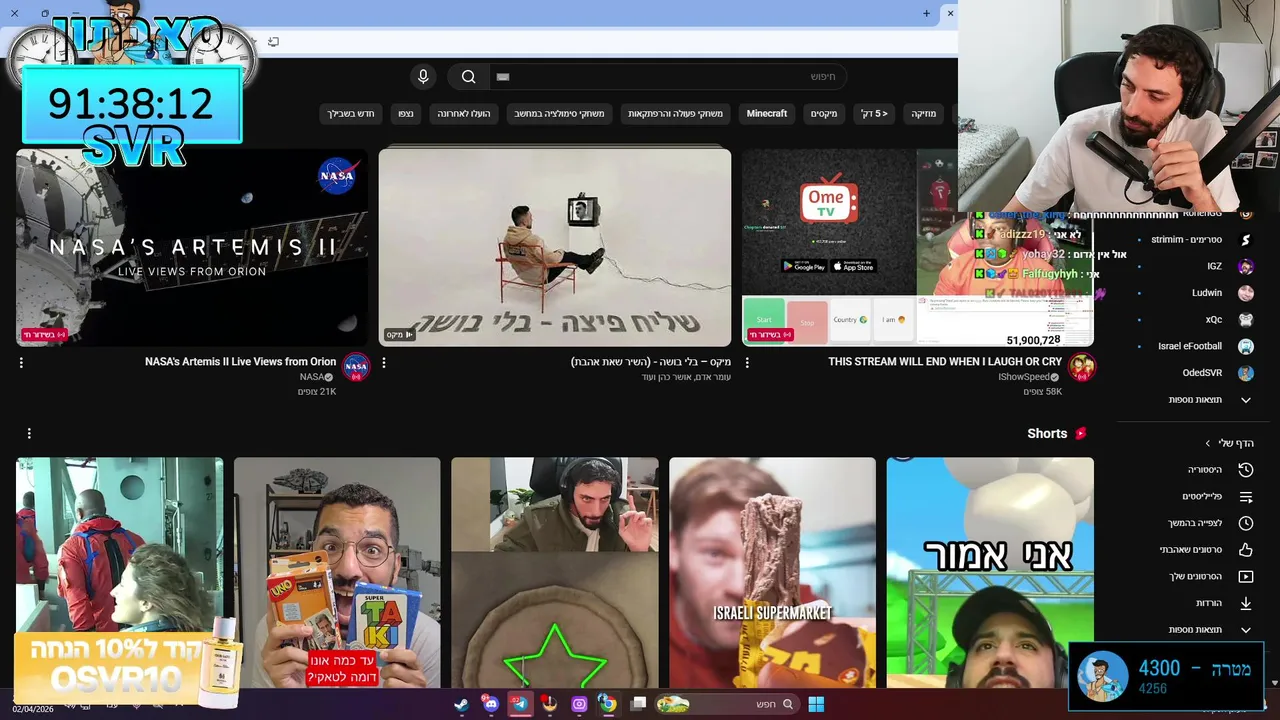Select the computer simulation games chip
The width and height of the screenshot is (1280, 720).
(559, 114)
